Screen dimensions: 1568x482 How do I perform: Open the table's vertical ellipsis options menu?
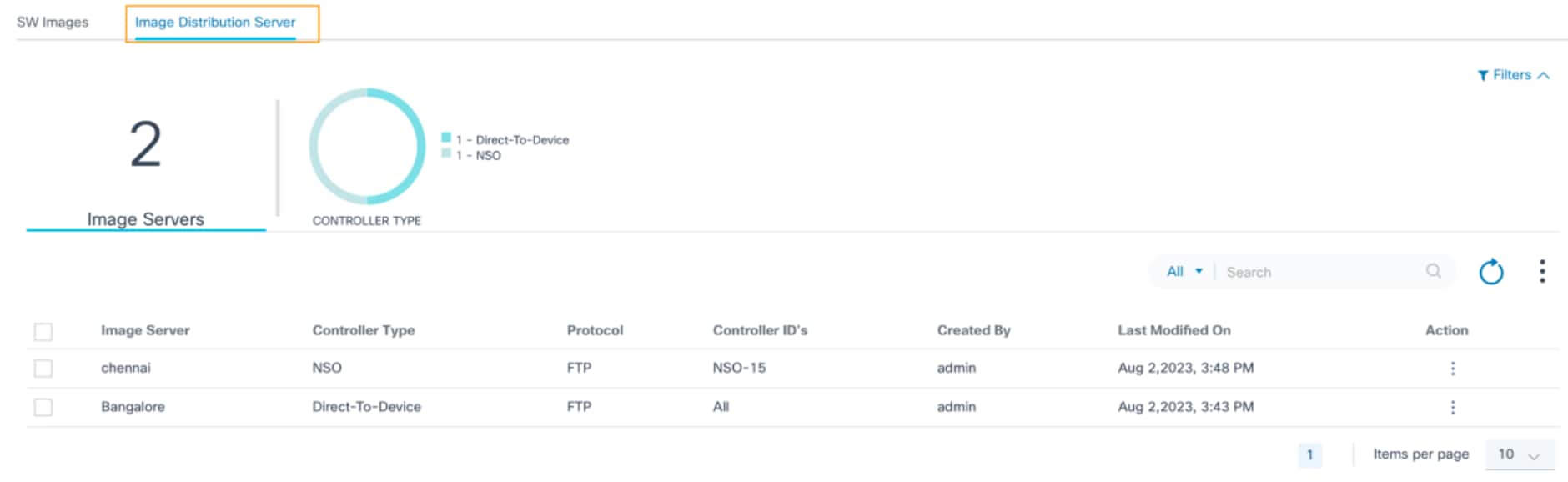pyautogui.click(x=1542, y=271)
